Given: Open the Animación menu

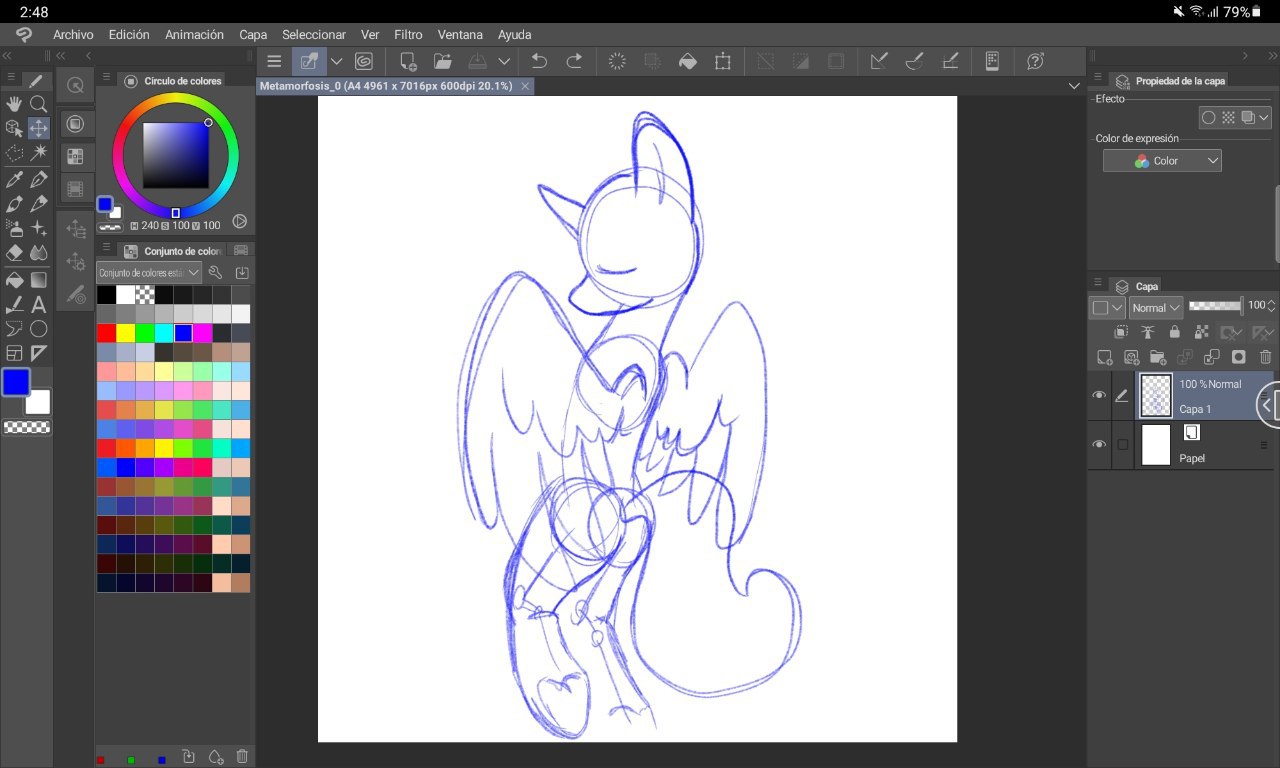Looking at the screenshot, I should click(x=194, y=34).
